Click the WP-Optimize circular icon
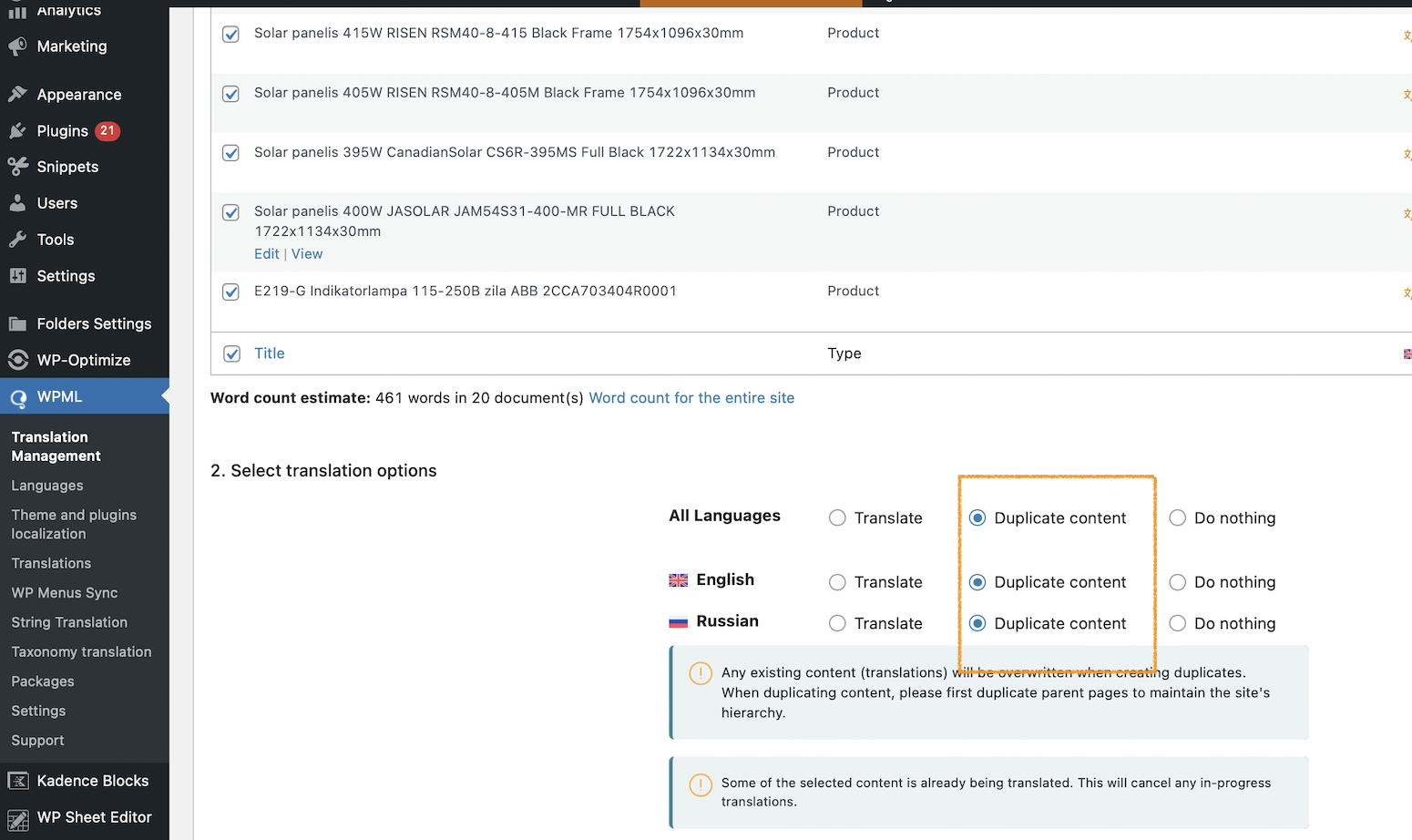1412x840 pixels. tap(17, 360)
